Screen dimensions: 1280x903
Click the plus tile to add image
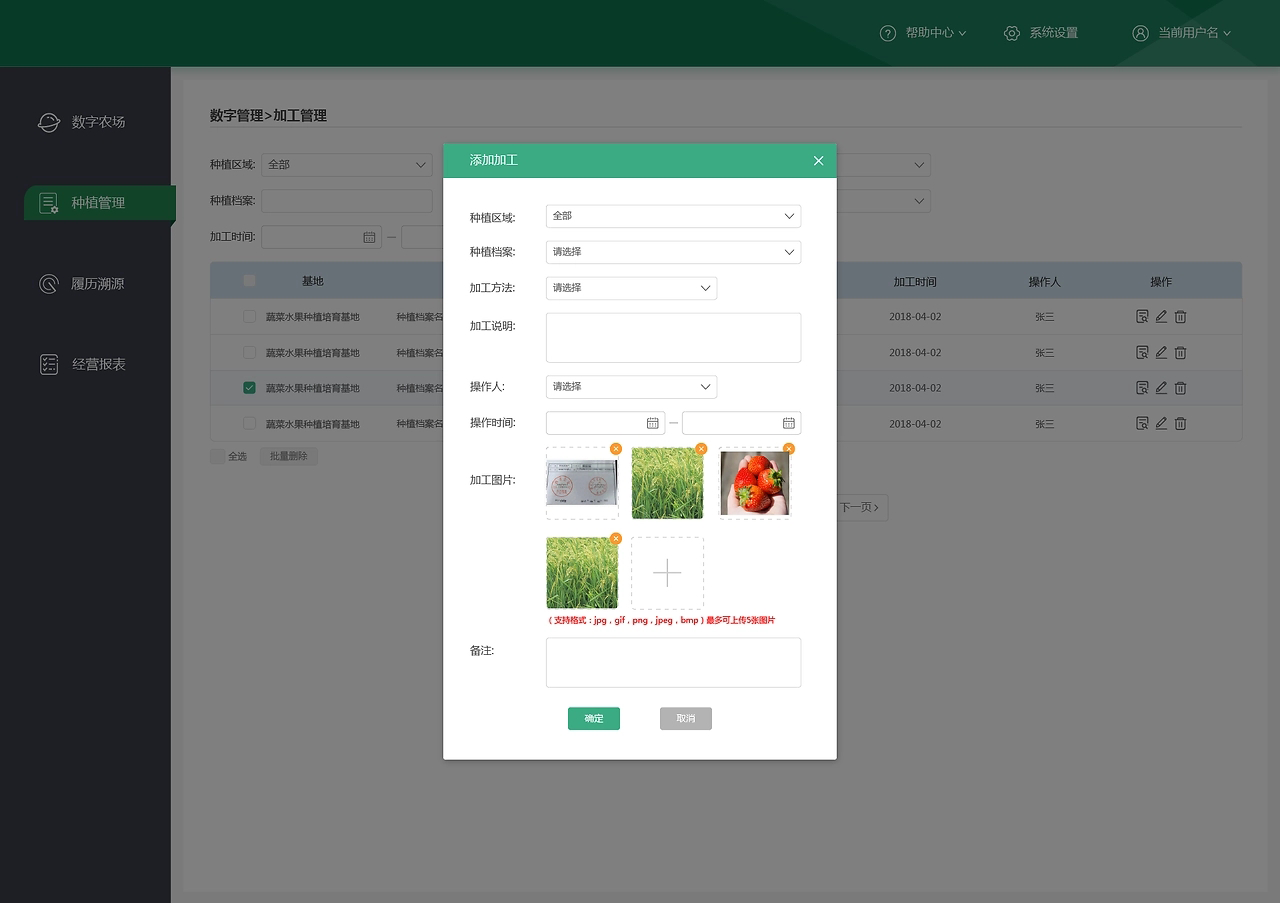click(x=667, y=573)
